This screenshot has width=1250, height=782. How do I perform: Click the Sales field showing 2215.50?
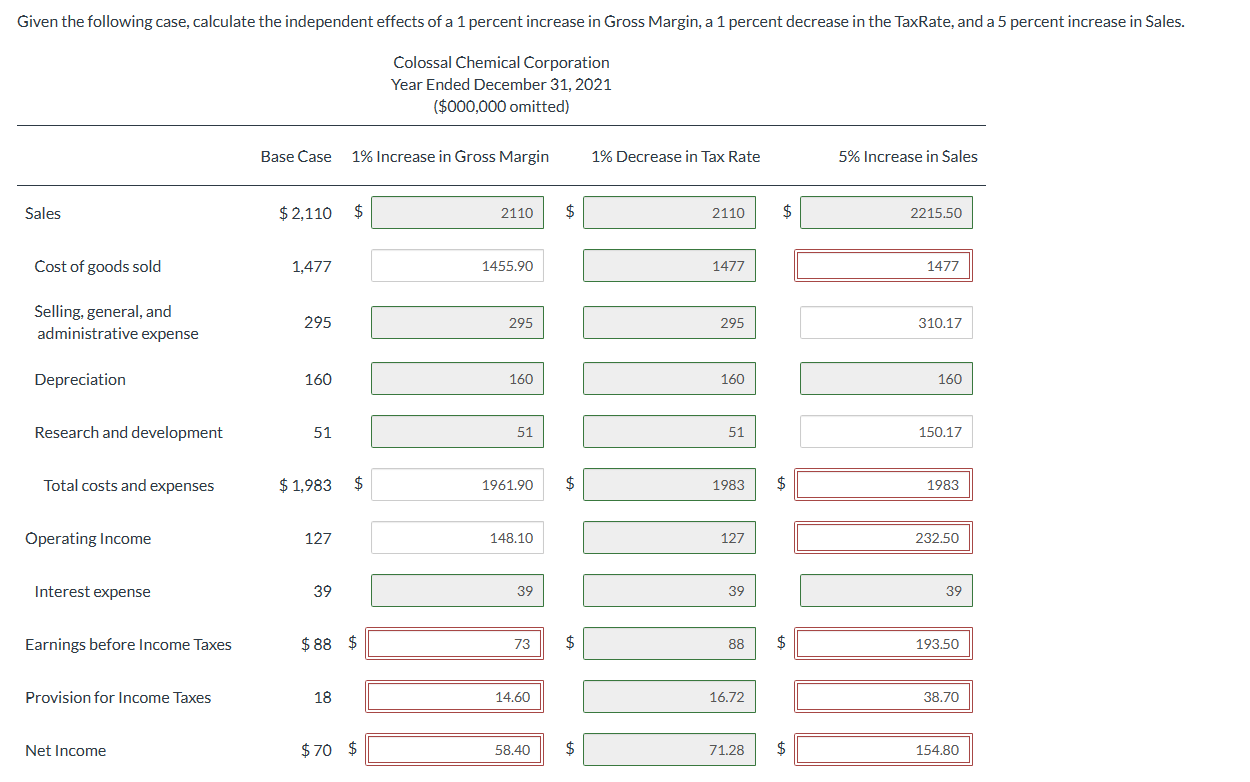coord(886,212)
